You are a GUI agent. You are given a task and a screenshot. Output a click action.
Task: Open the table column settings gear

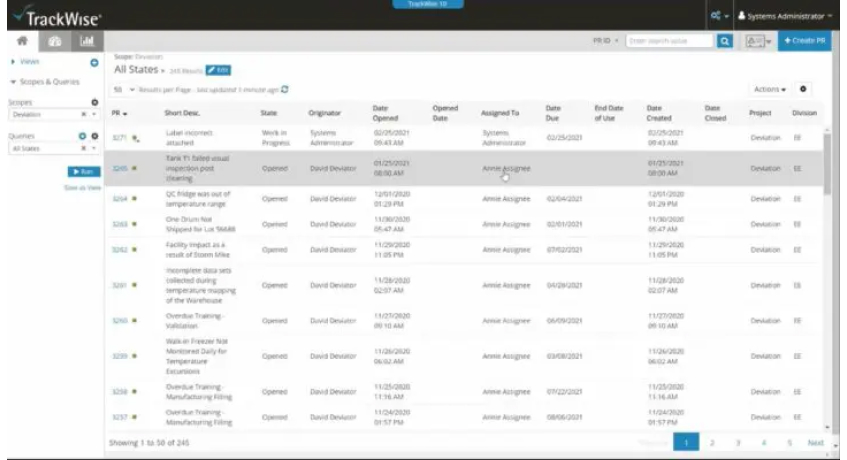click(804, 89)
